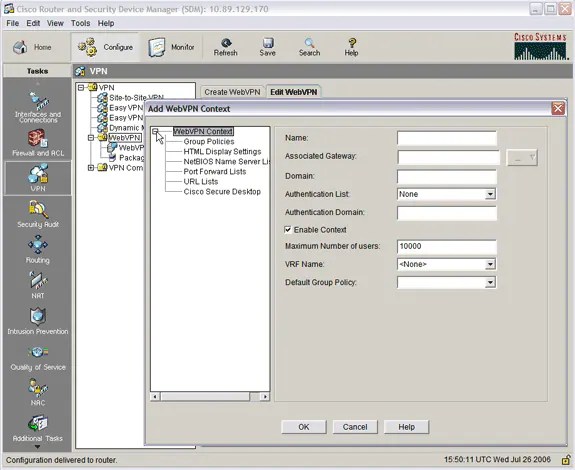The width and height of the screenshot is (575, 470).
Task: Open the Home view
Action: coord(32,47)
